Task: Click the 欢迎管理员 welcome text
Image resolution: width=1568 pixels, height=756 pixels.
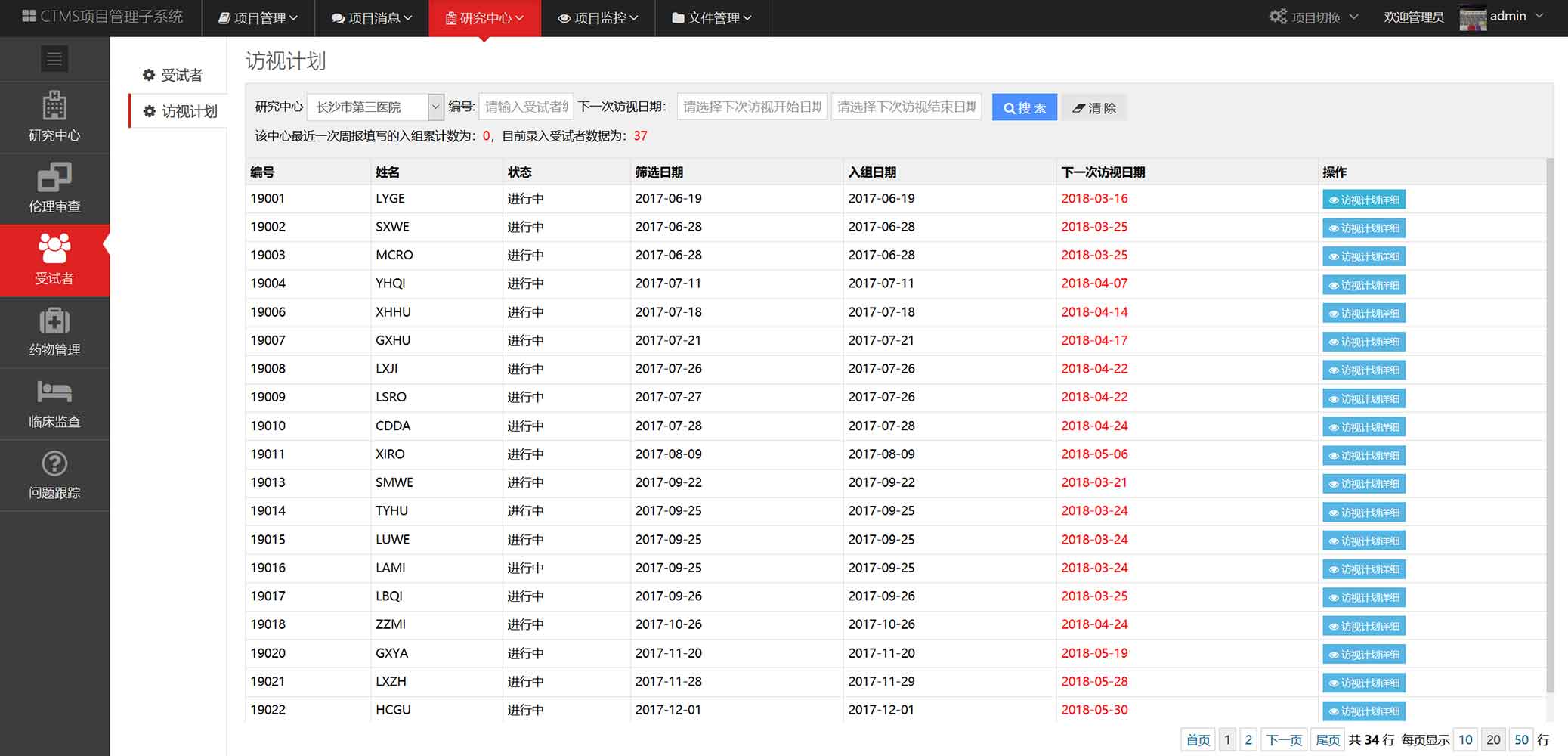Action: point(1414,17)
